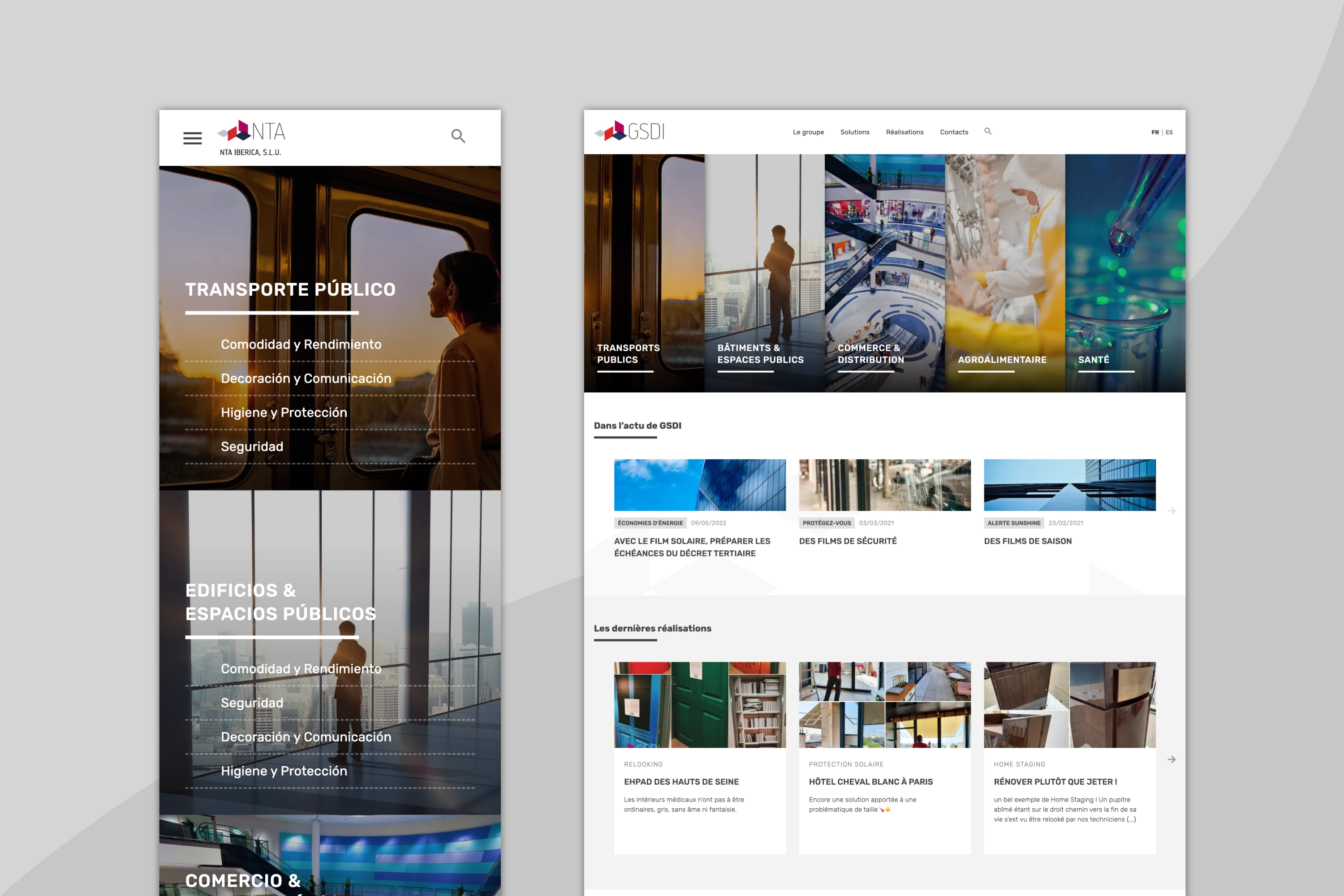Click the NTA Iberica logo
The image size is (1344, 896).
click(x=251, y=138)
